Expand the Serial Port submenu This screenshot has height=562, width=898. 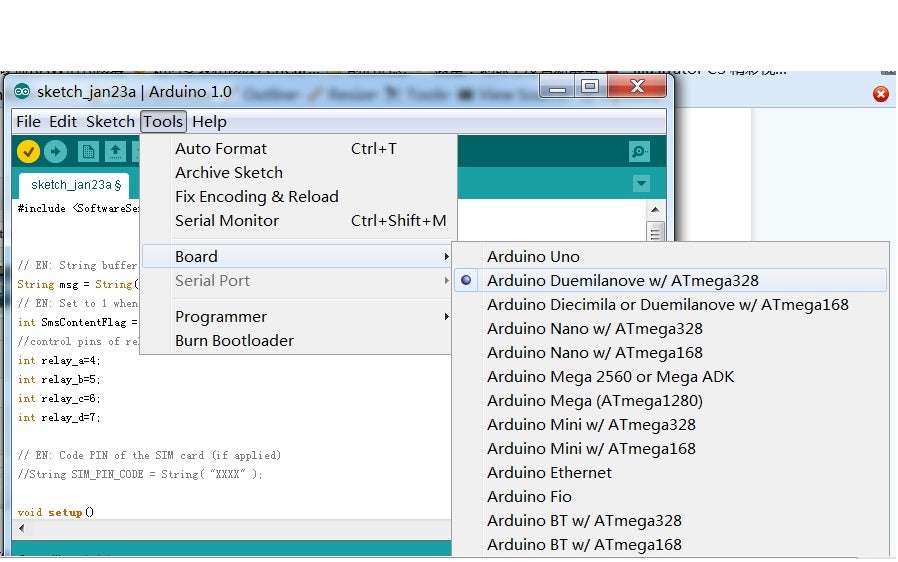tap(296, 281)
